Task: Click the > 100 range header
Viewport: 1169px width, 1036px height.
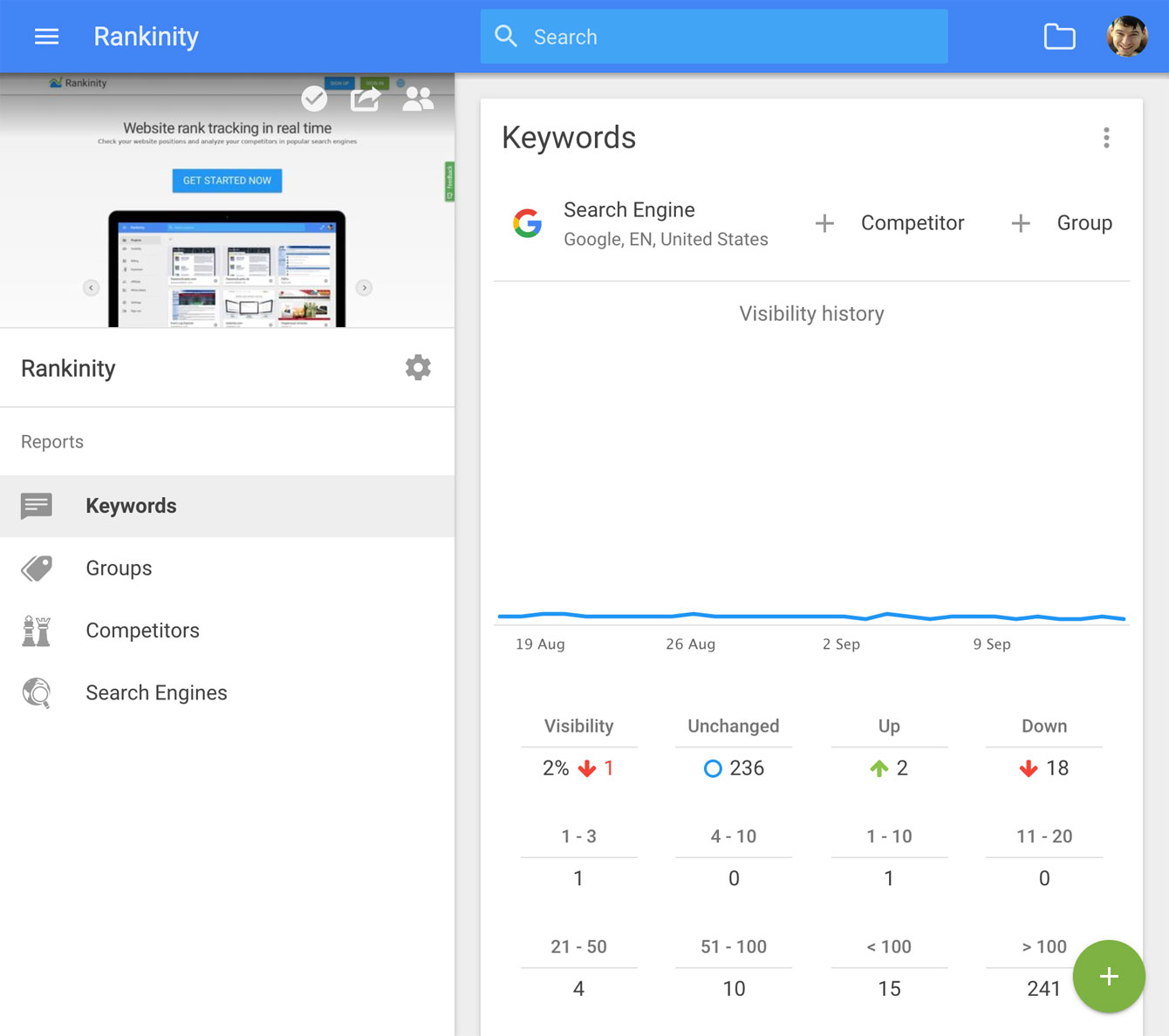Action: 1044,947
